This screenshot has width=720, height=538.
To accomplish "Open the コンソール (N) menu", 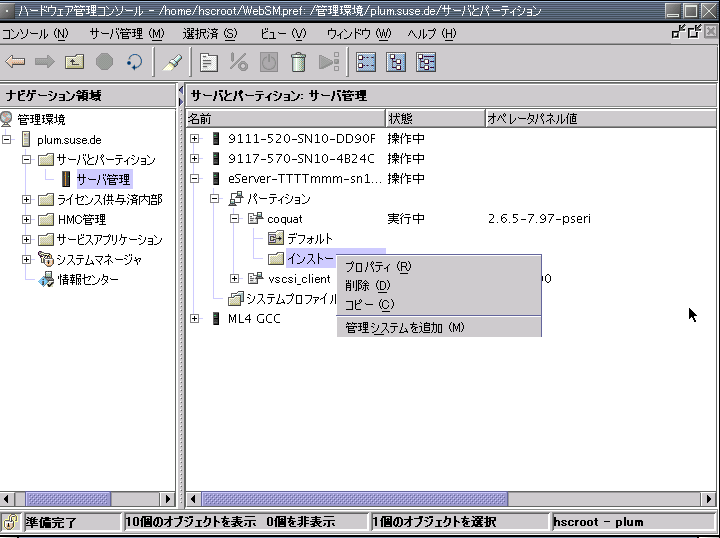I will 35,34.
